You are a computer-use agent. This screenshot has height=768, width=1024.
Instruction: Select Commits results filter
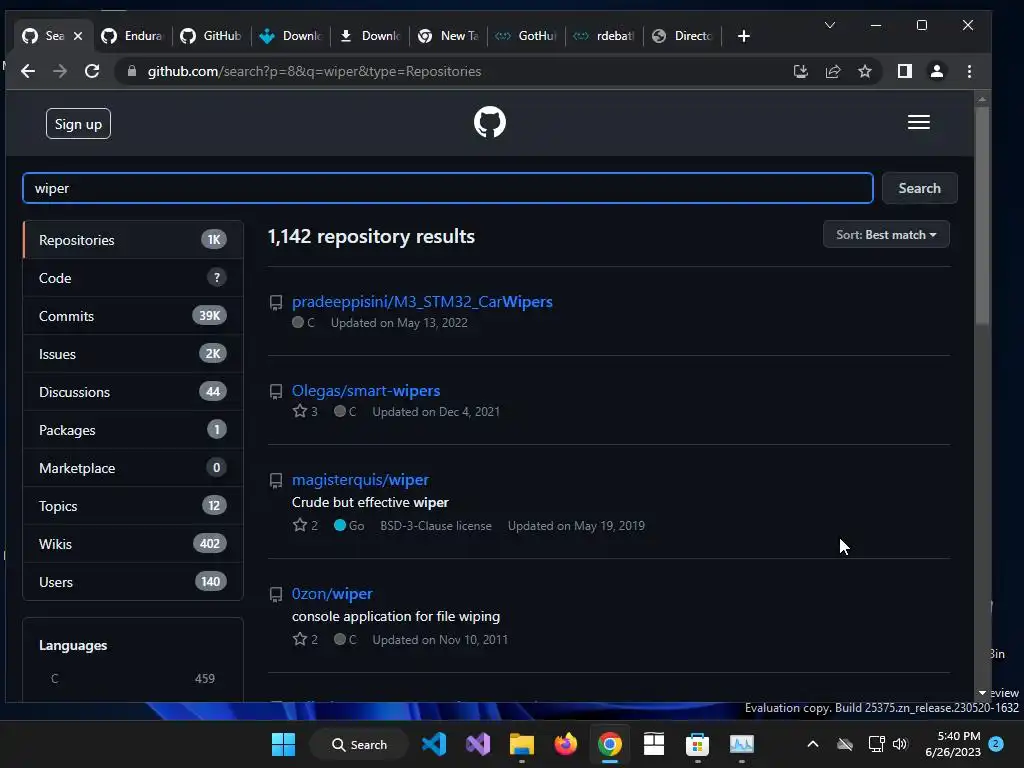133,316
